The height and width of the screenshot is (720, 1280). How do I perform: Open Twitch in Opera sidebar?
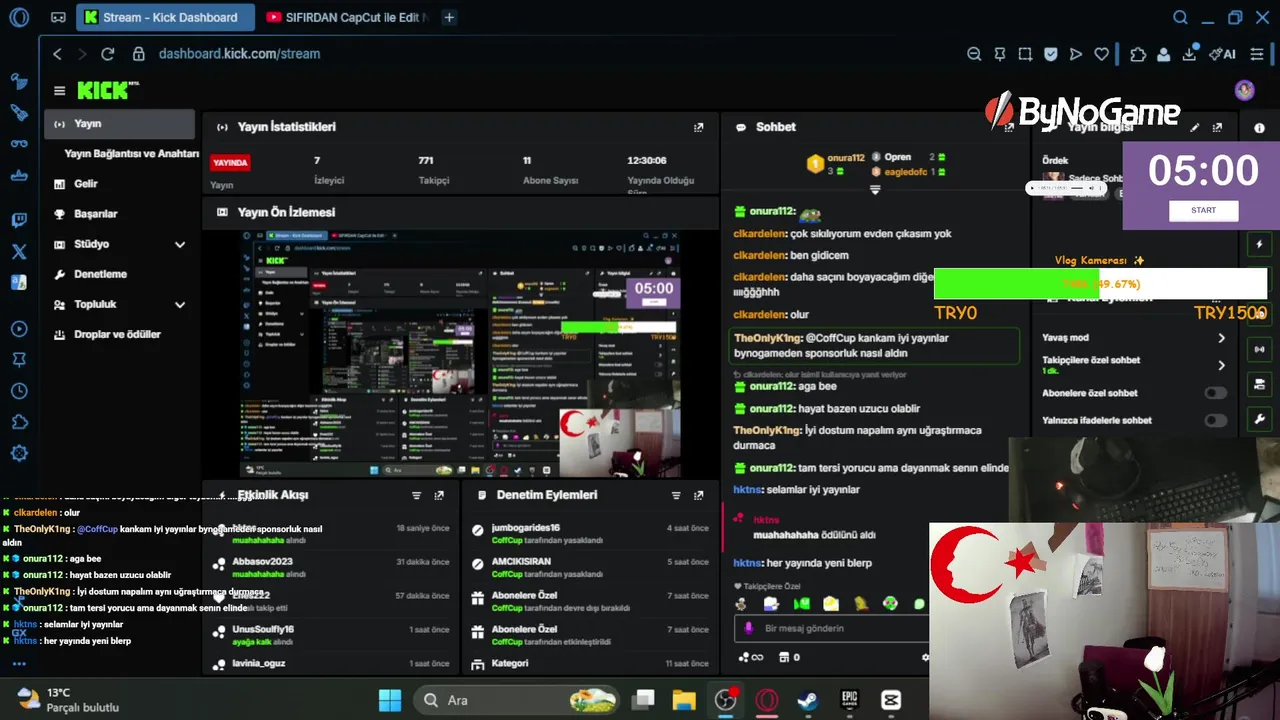pyautogui.click(x=18, y=220)
